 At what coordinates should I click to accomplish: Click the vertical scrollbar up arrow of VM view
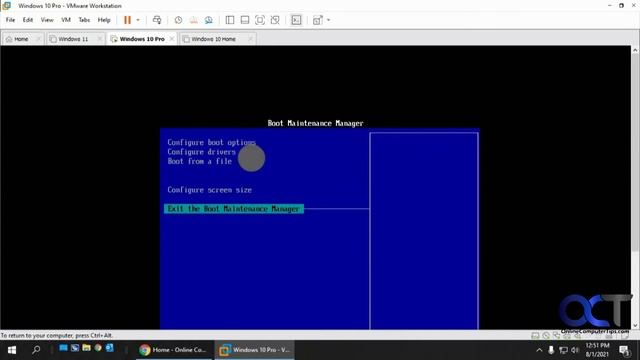(635, 50)
